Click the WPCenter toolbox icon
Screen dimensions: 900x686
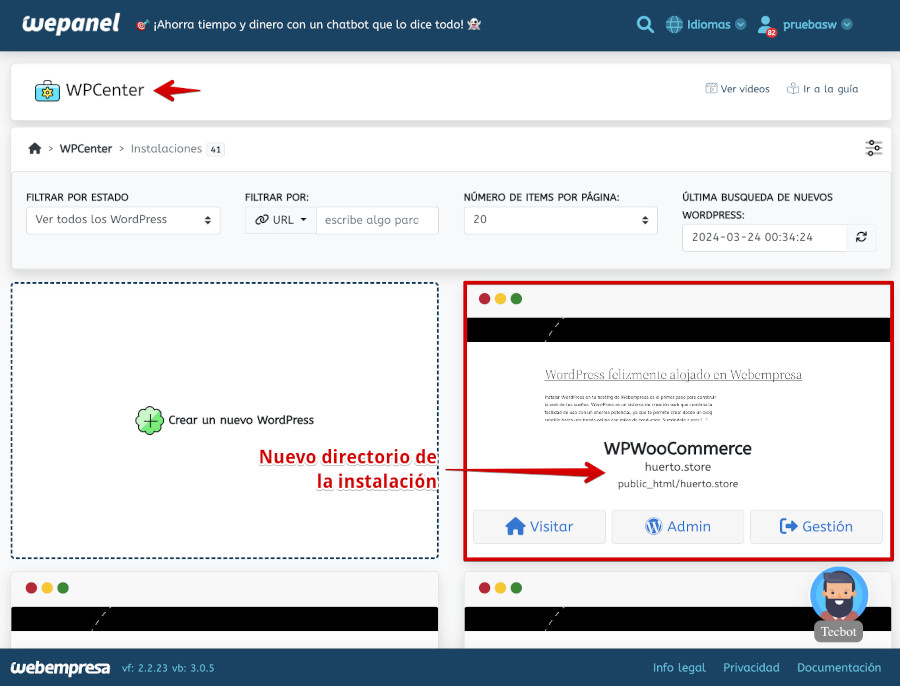[47, 91]
